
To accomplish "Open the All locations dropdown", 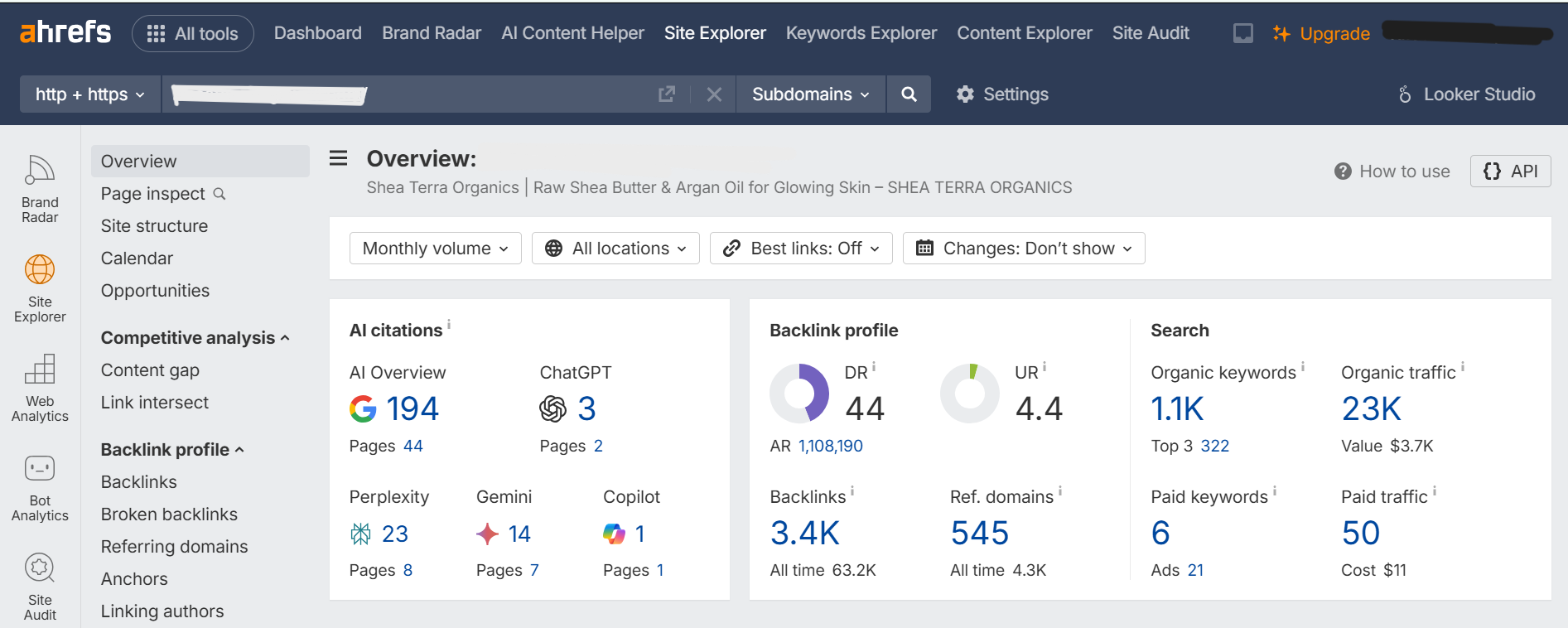I will (616, 249).
